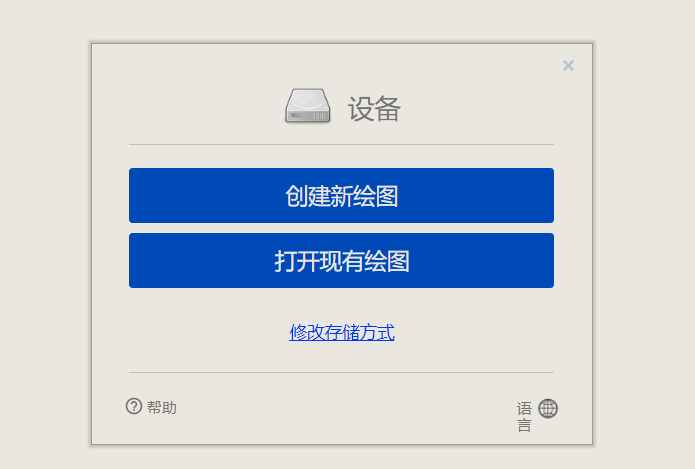The image size is (695, 469).
Task: Open the help page from 帮助
Action: click(162, 407)
